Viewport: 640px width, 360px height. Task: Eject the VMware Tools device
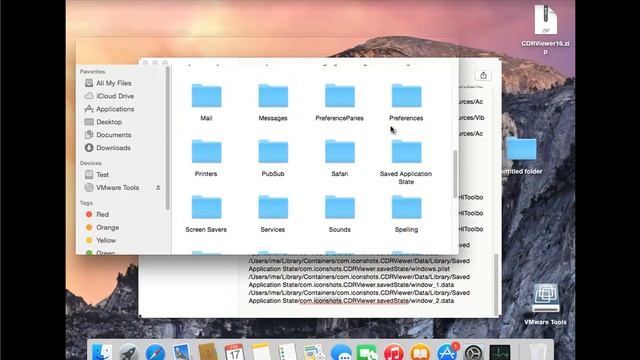(158, 188)
